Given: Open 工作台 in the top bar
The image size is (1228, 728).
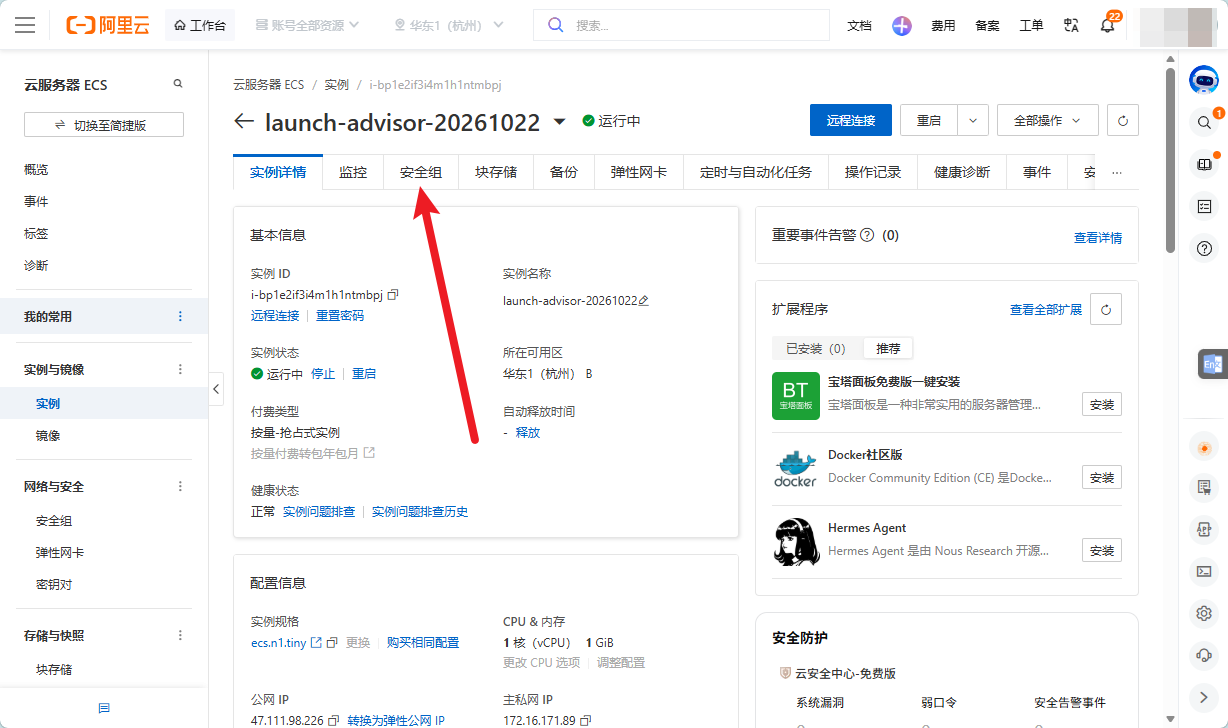Looking at the screenshot, I should [200, 25].
